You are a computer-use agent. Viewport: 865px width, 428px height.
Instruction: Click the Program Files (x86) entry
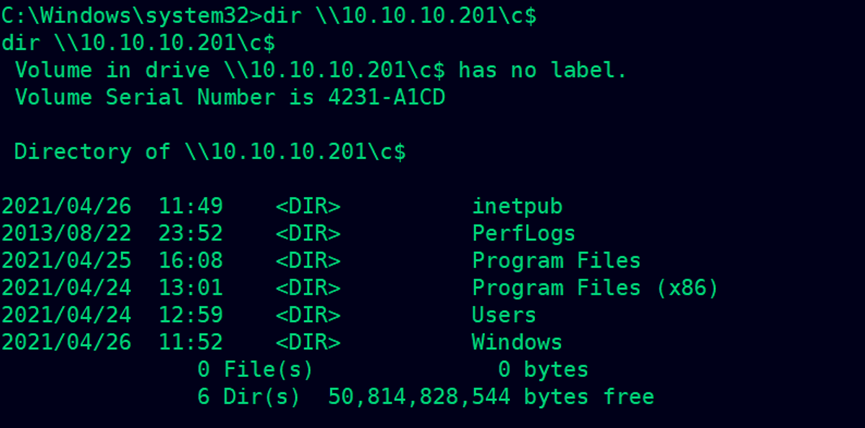click(x=595, y=288)
